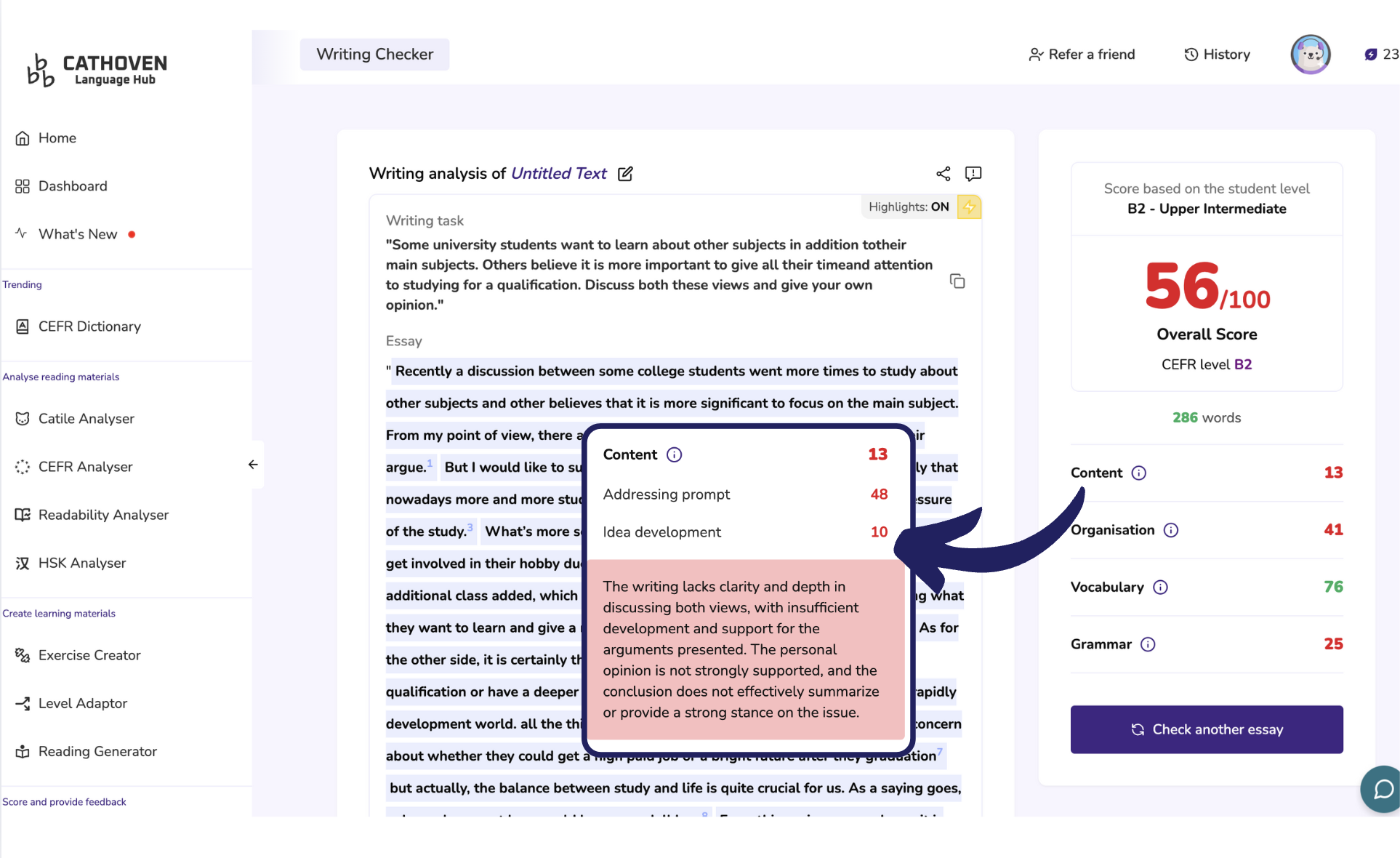Go to Dashboard in the sidebar
Image resolution: width=1400 pixels, height=858 pixels.
point(73,186)
